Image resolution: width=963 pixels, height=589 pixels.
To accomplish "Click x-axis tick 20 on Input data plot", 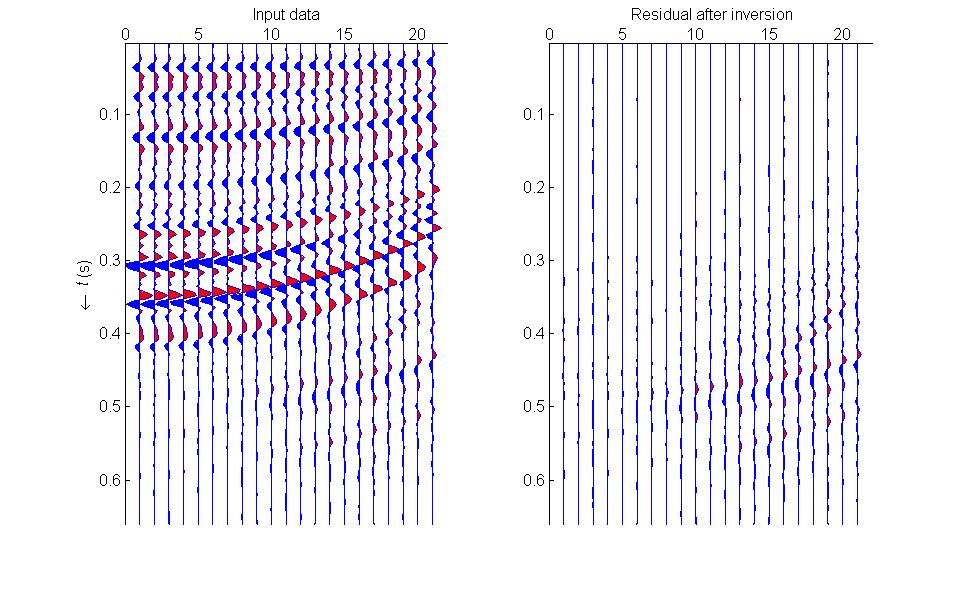I will 417,34.
